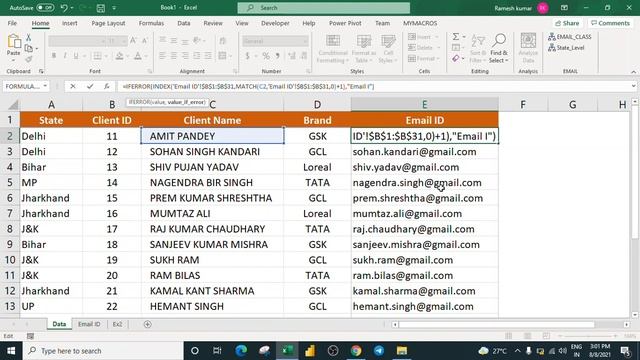Open the File menu

(x=12, y=23)
